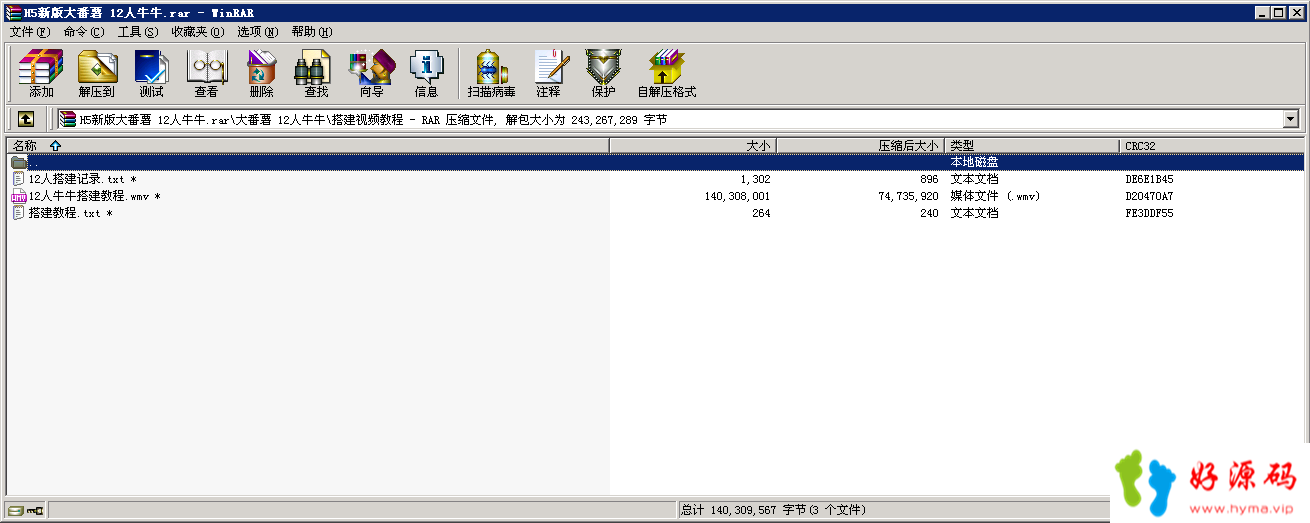Screen dimensions: 1310x523
Task: Click the SFX (自解压格式) icon
Action: click(x=666, y=73)
